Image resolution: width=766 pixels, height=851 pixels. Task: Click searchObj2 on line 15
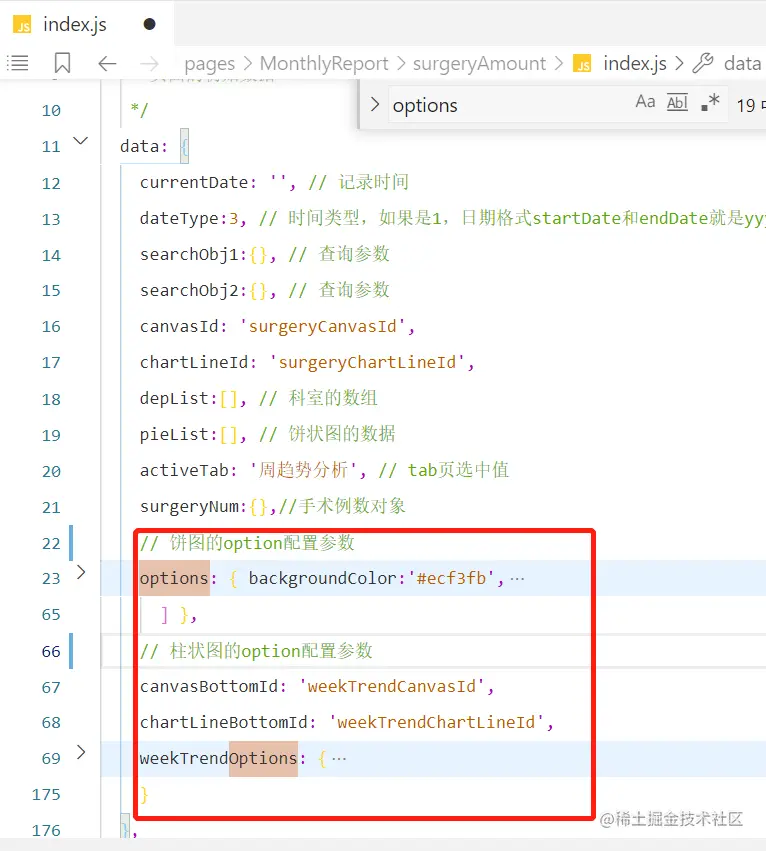tap(189, 290)
